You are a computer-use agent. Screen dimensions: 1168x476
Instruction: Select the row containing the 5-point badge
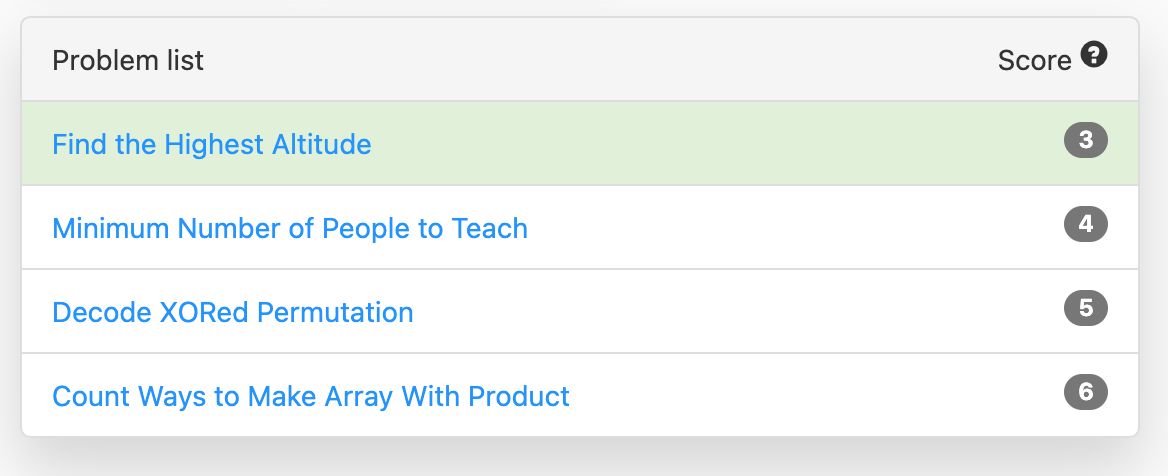pos(580,311)
